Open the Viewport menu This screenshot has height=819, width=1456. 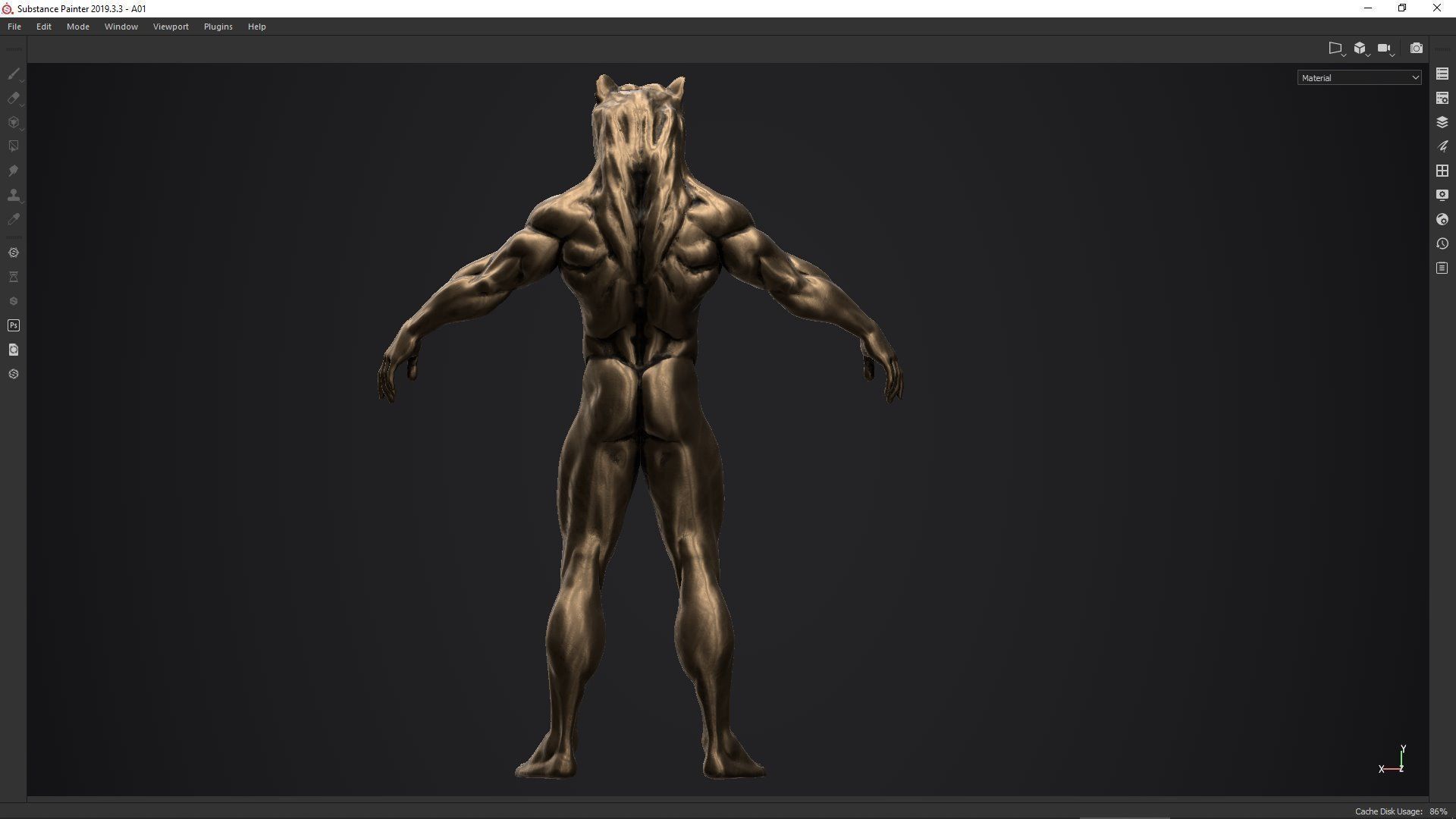tap(171, 27)
